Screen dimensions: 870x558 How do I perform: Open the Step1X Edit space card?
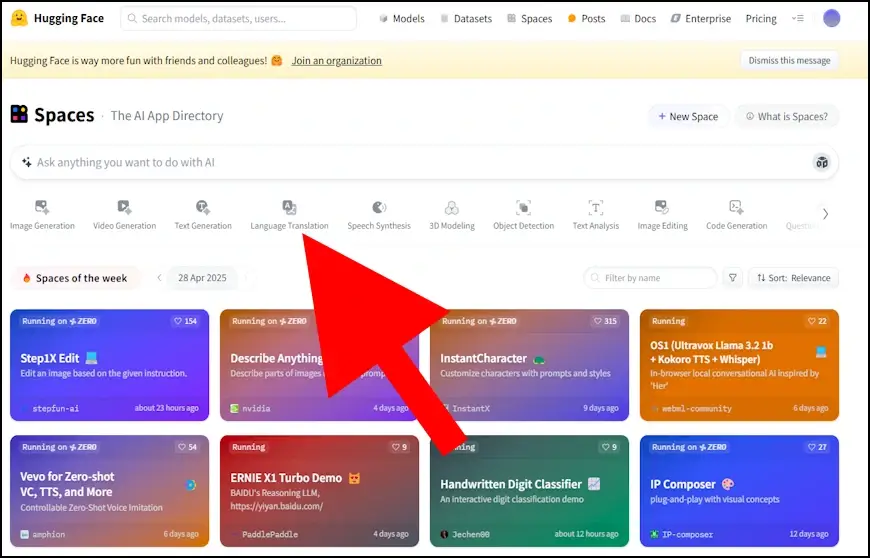click(109, 365)
